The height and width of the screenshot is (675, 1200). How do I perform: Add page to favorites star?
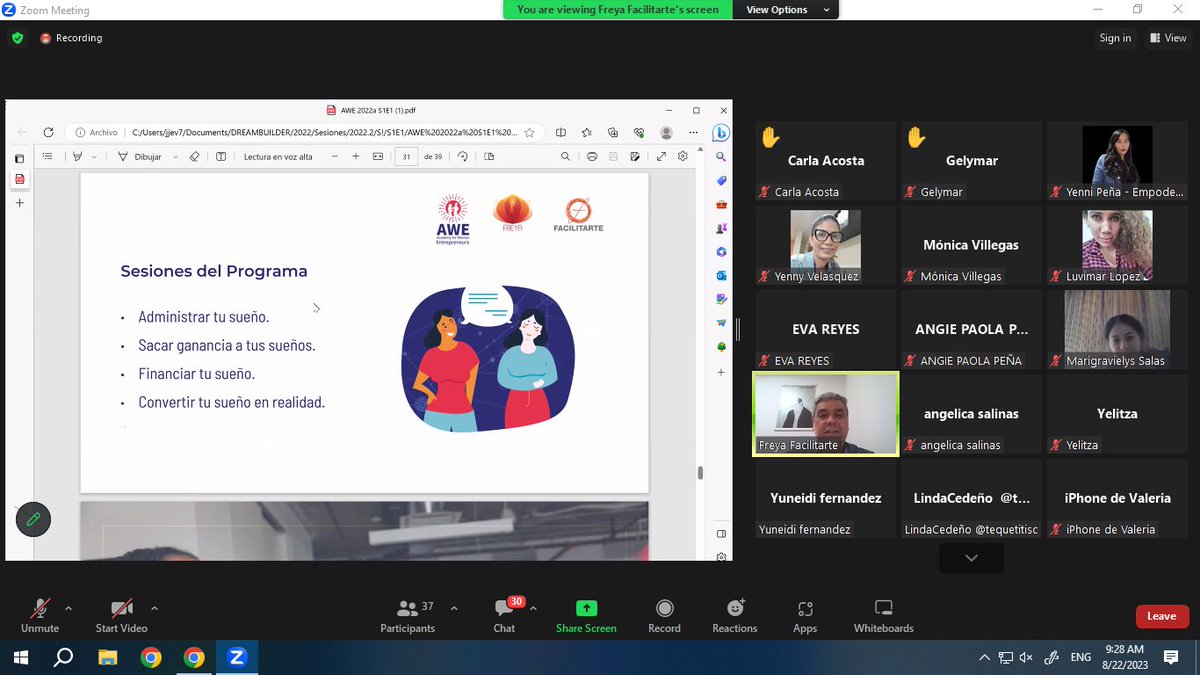(529, 132)
